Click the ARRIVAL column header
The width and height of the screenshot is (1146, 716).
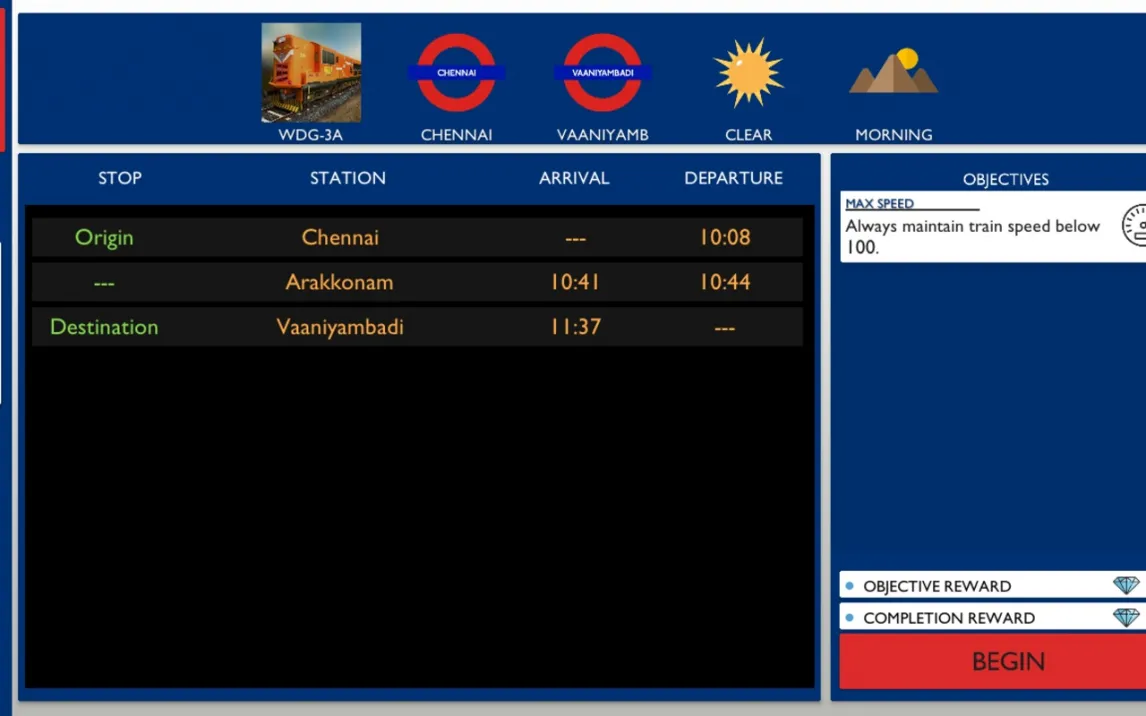pos(574,178)
